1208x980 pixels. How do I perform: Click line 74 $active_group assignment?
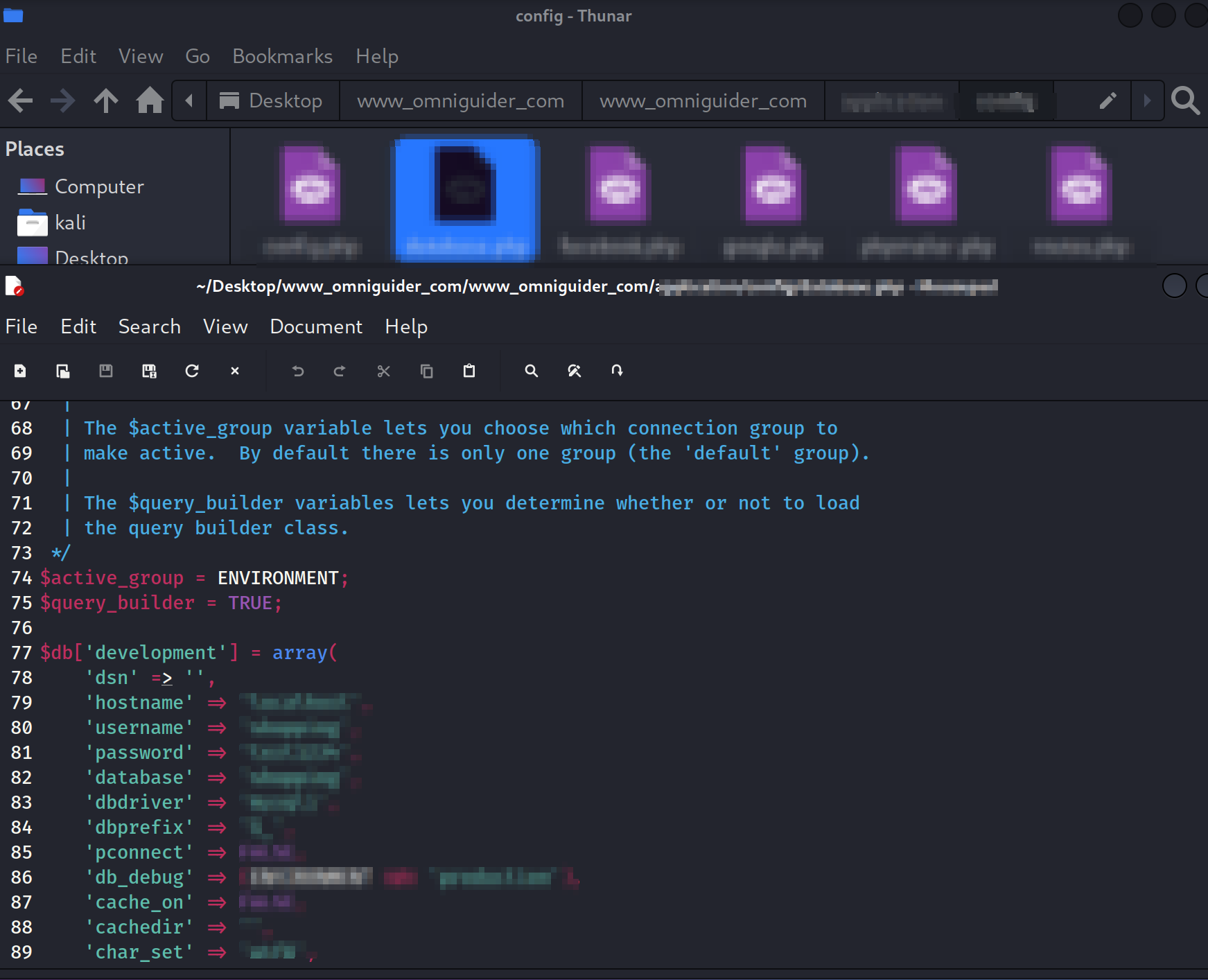194,578
